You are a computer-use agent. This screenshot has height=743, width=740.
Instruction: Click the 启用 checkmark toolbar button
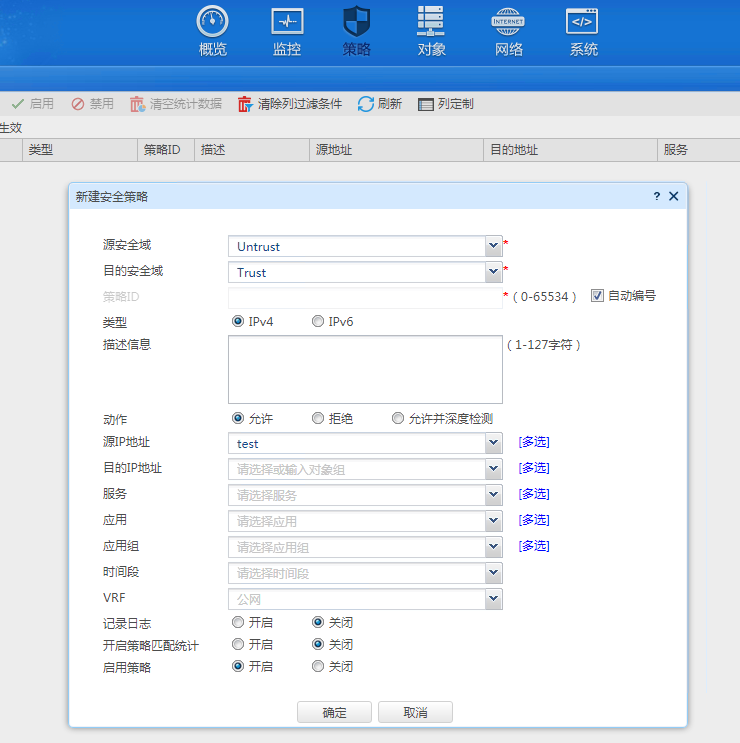(32, 104)
